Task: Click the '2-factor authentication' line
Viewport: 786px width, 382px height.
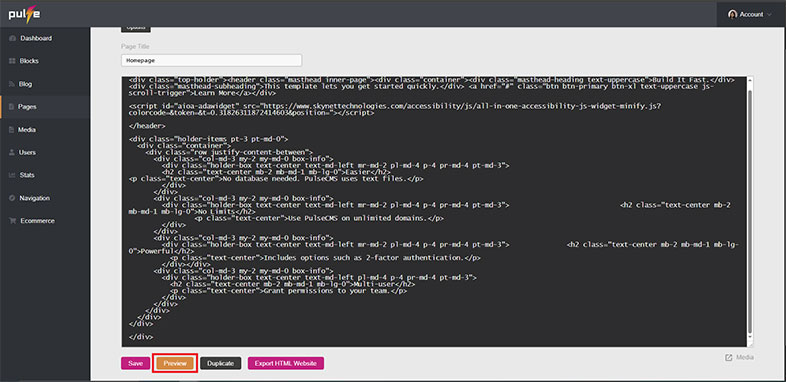Action: click(x=325, y=258)
